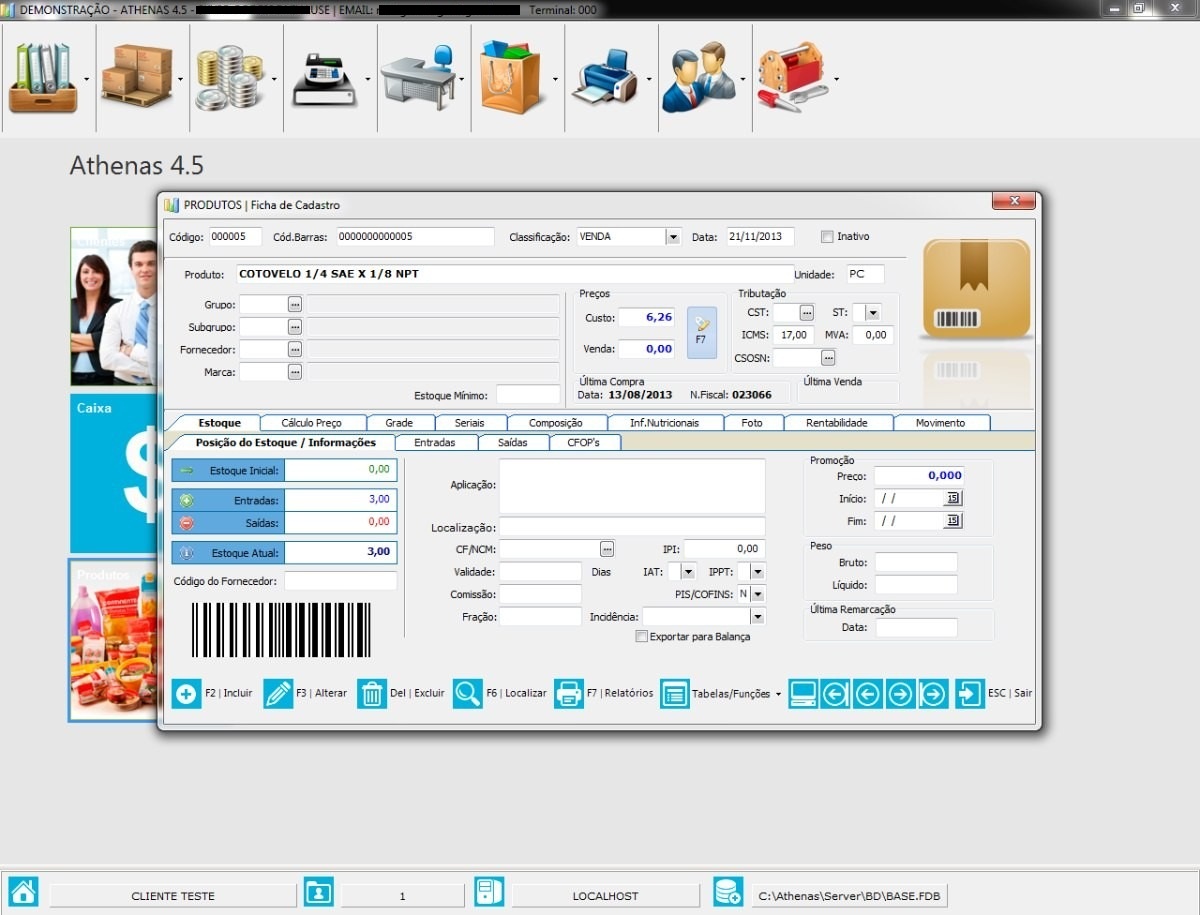Open the PIS/COFINS dropdown

[x=757, y=594]
